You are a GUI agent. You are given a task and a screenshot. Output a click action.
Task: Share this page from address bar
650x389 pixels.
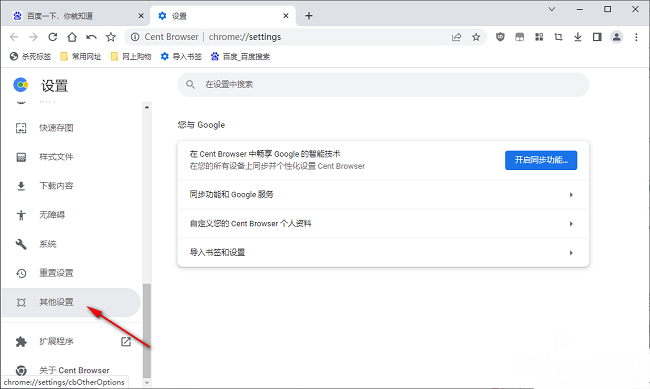coord(456,37)
